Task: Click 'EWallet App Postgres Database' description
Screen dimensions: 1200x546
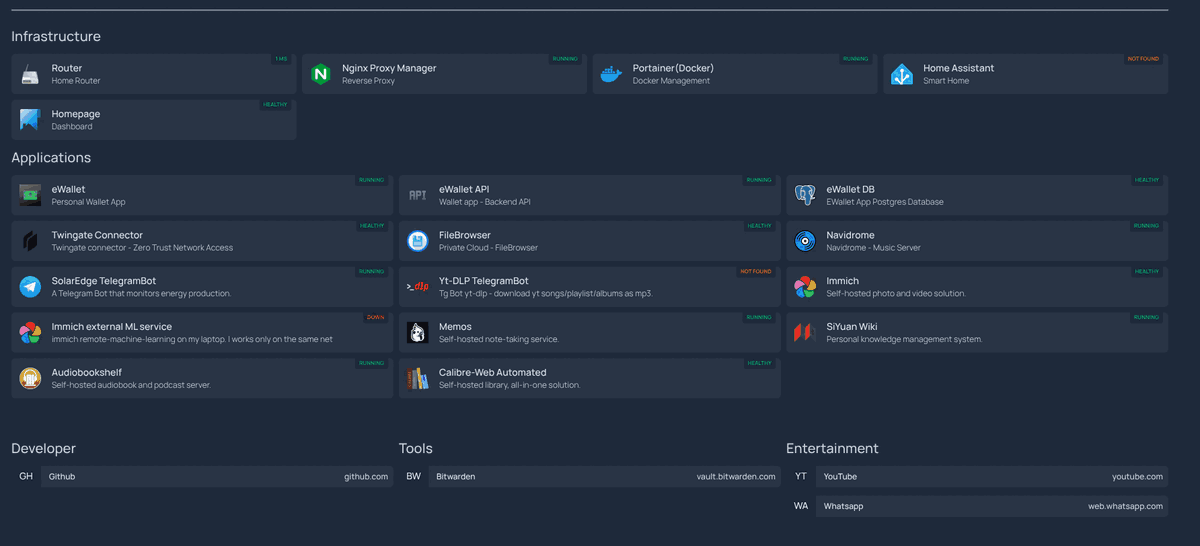Action: point(885,202)
